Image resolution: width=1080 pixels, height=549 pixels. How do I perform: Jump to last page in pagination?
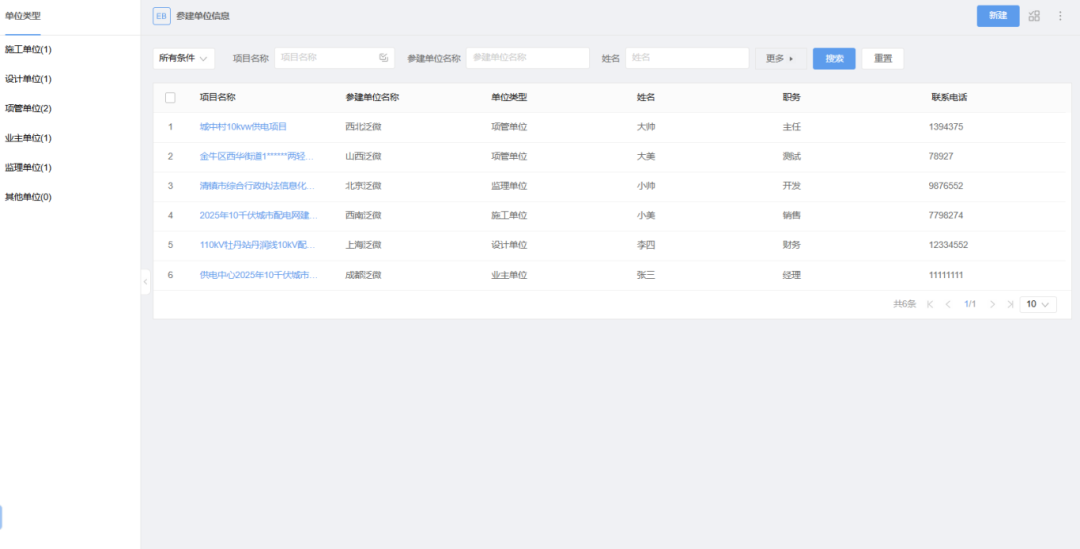(1010, 304)
